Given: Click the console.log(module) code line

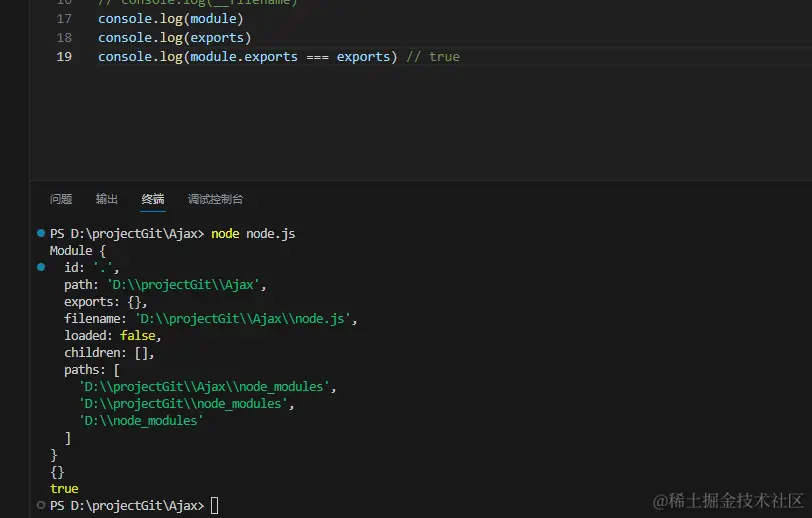Looking at the screenshot, I should click(x=170, y=19).
